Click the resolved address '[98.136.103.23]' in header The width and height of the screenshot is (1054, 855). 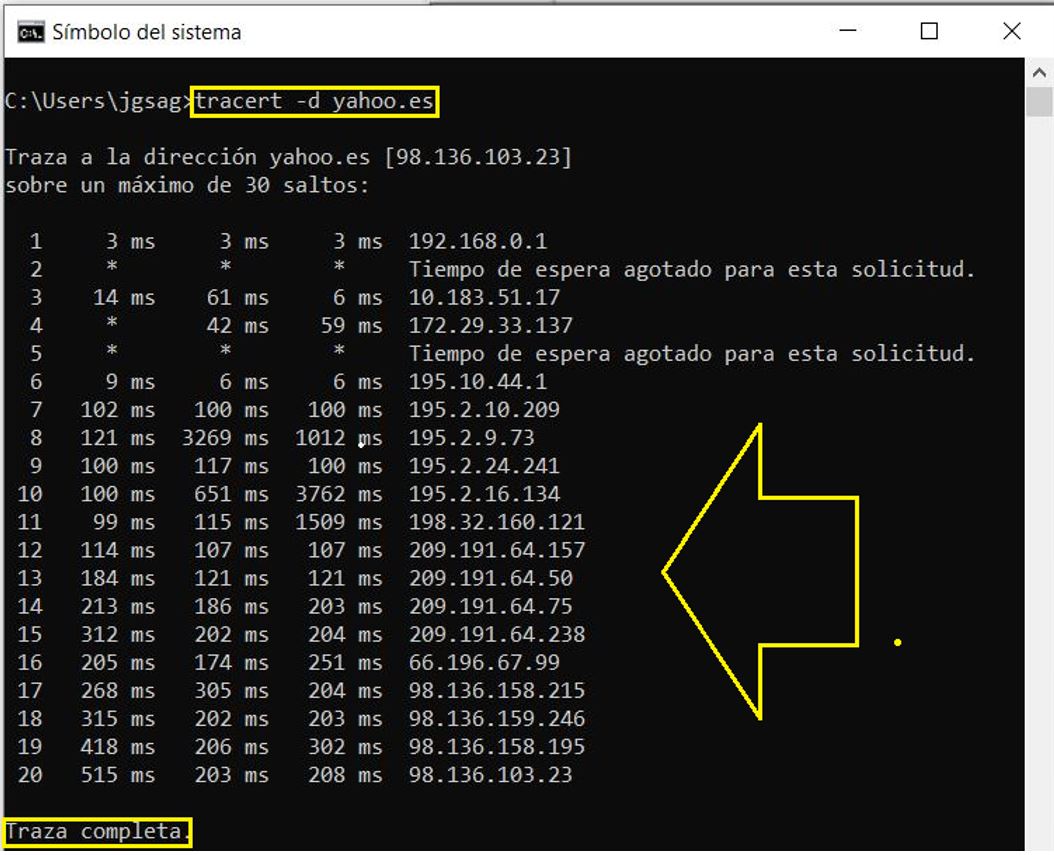(478, 157)
